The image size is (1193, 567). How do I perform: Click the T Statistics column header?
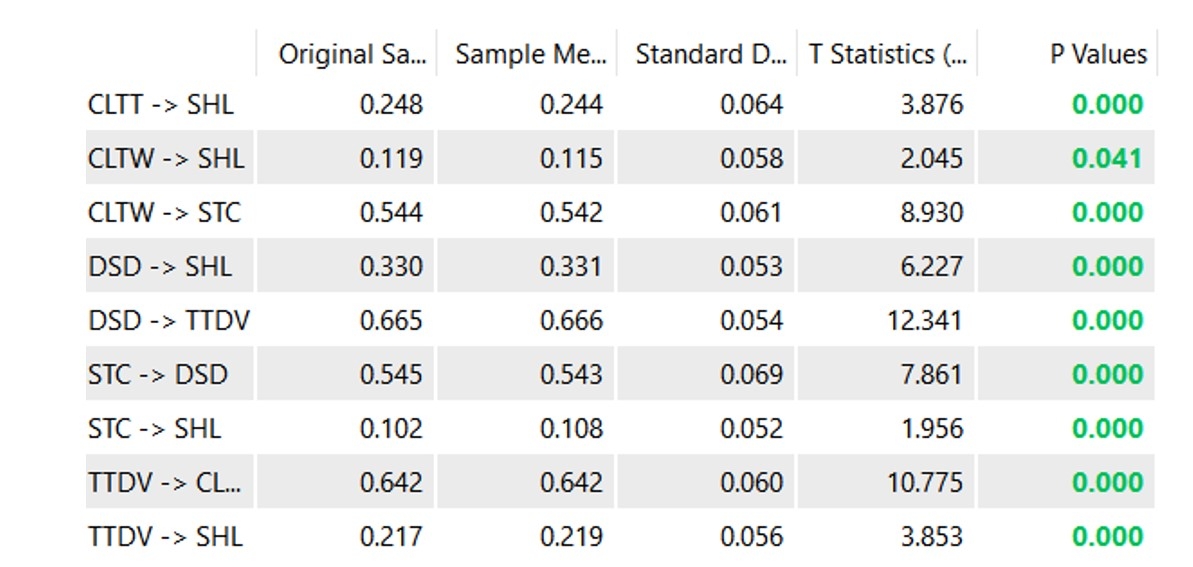pos(887,54)
